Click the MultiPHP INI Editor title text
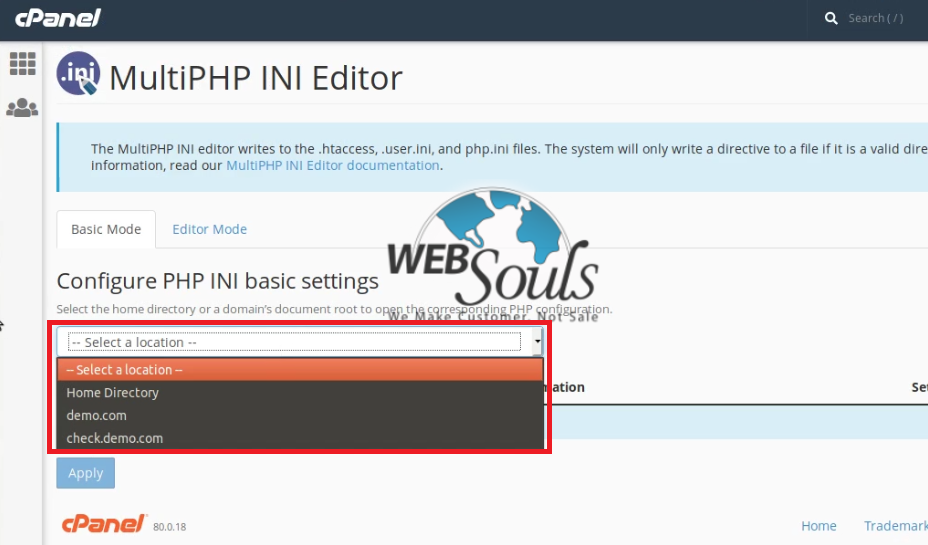Viewport: 928px width, 545px height. [256, 78]
